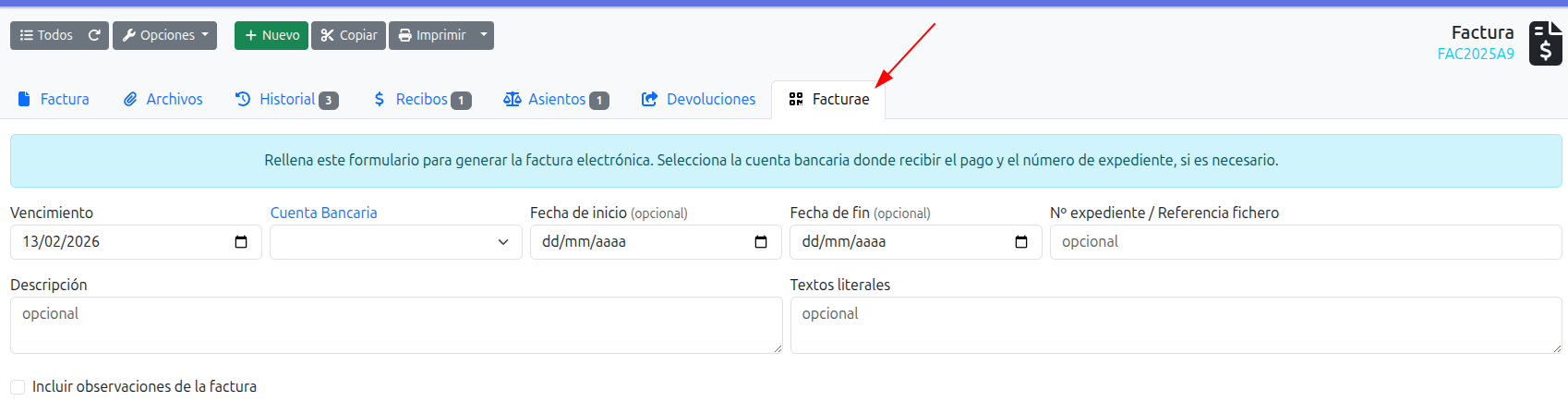Click the Imprimir print button
1568x414 pixels.
(431, 35)
